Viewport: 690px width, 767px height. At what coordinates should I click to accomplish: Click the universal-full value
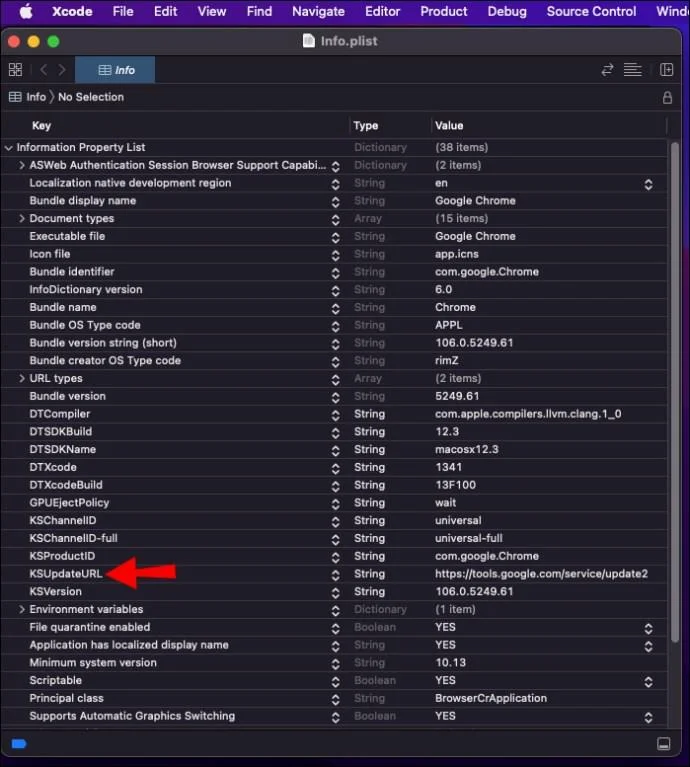(x=468, y=538)
